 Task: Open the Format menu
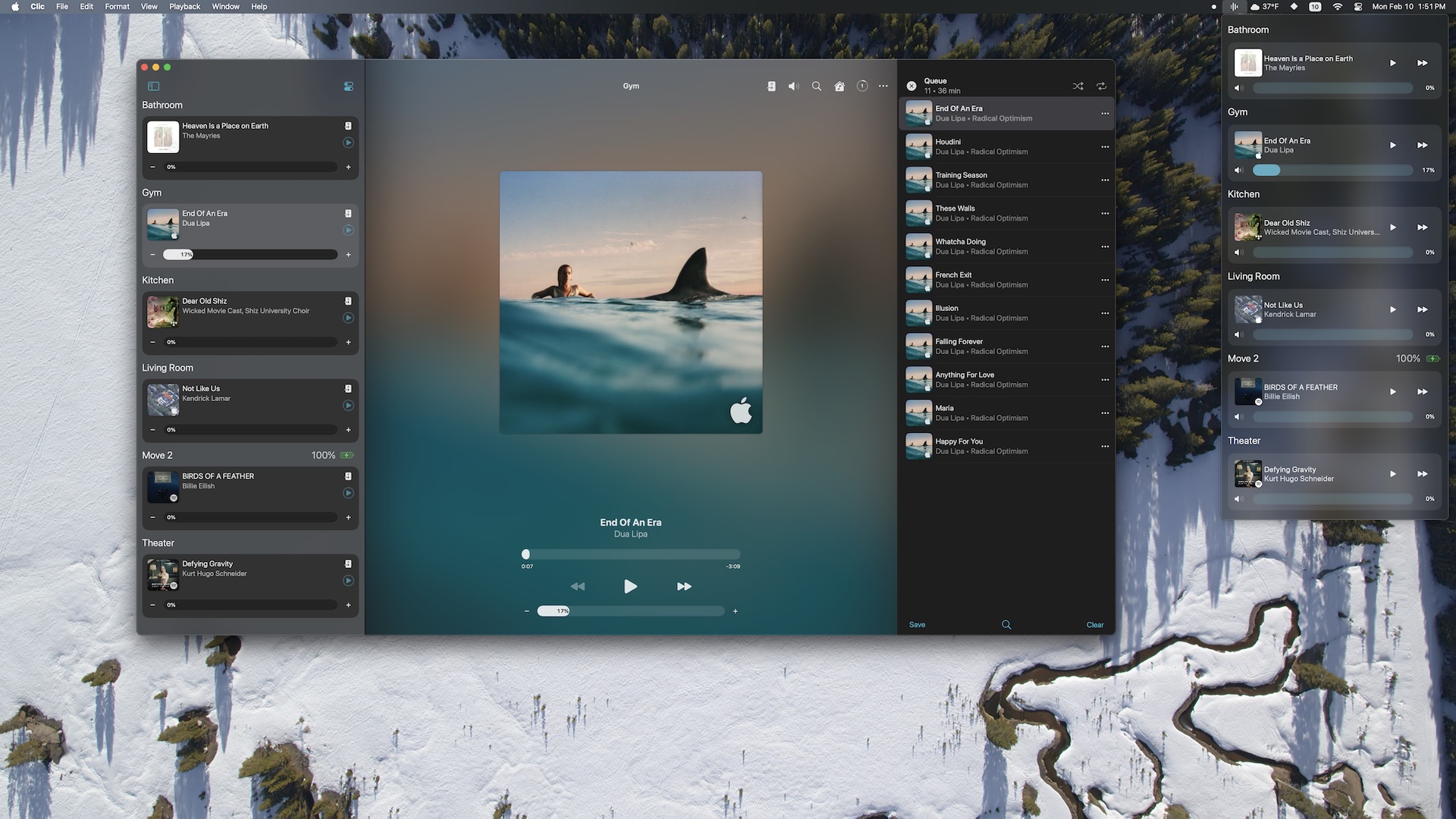pyautogui.click(x=117, y=6)
